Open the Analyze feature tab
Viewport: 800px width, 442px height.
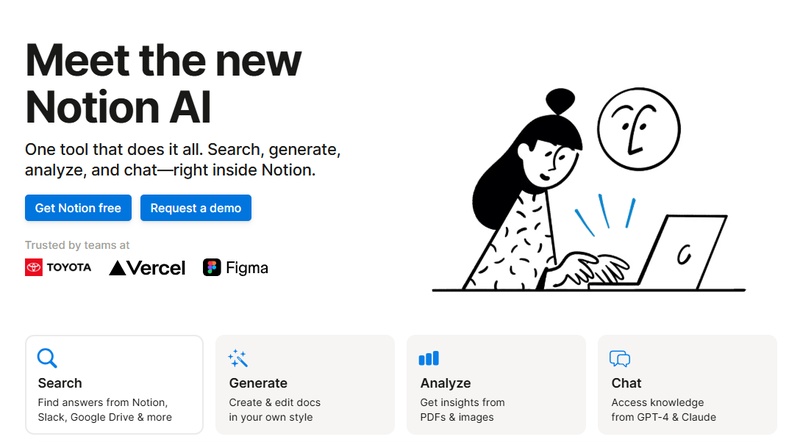496,384
